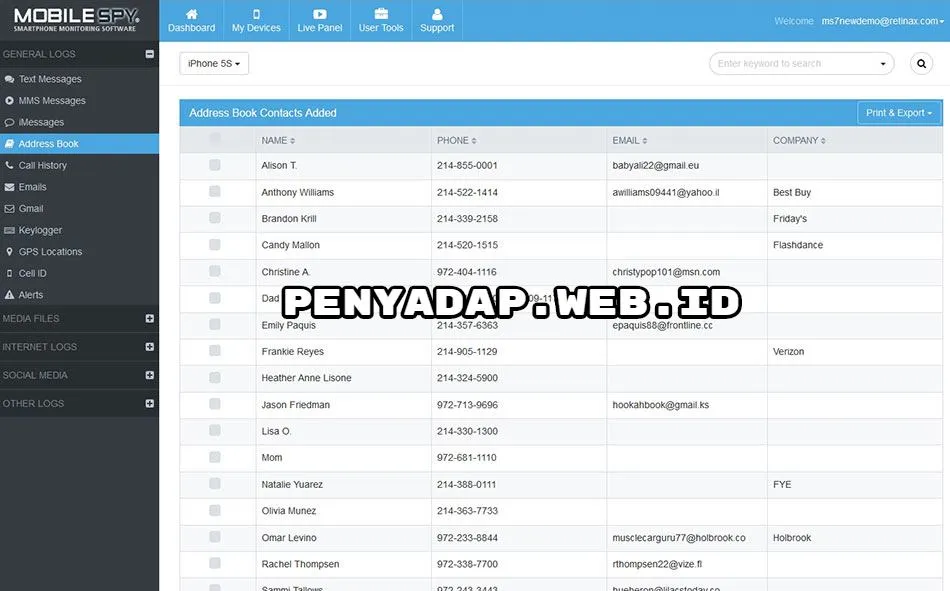Click the Gmail sidebar link
This screenshot has width=950, height=591.
pyautogui.click(x=31, y=209)
